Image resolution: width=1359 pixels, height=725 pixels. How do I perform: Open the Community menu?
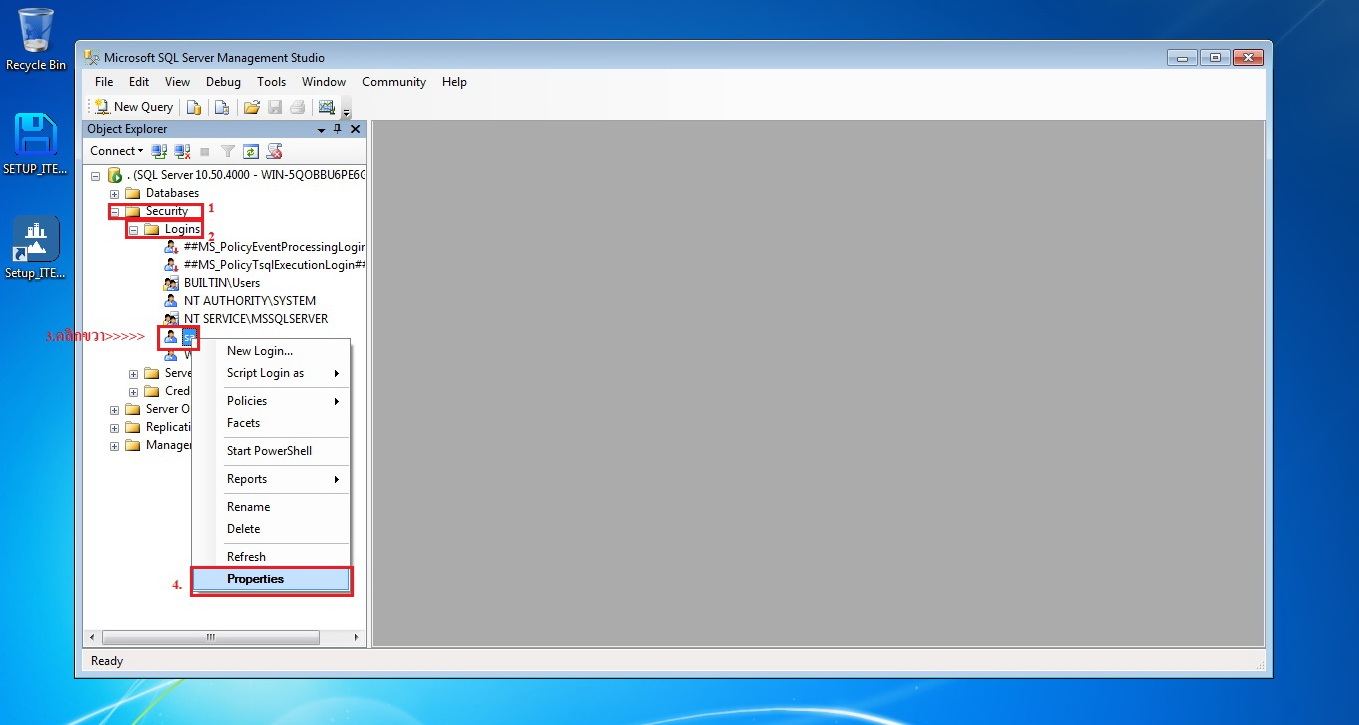(394, 82)
